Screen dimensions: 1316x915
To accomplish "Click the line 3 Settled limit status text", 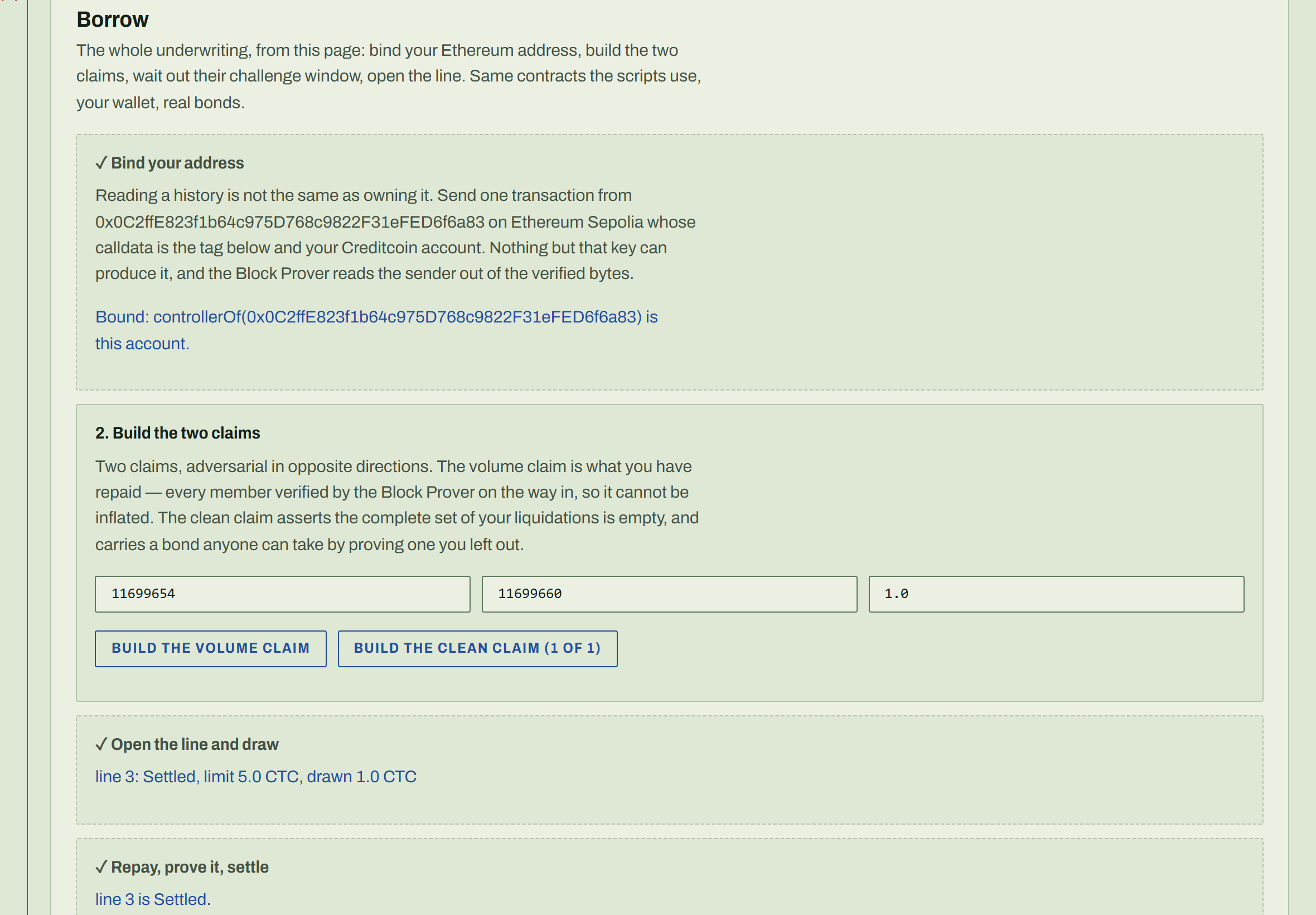I will coord(255,777).
